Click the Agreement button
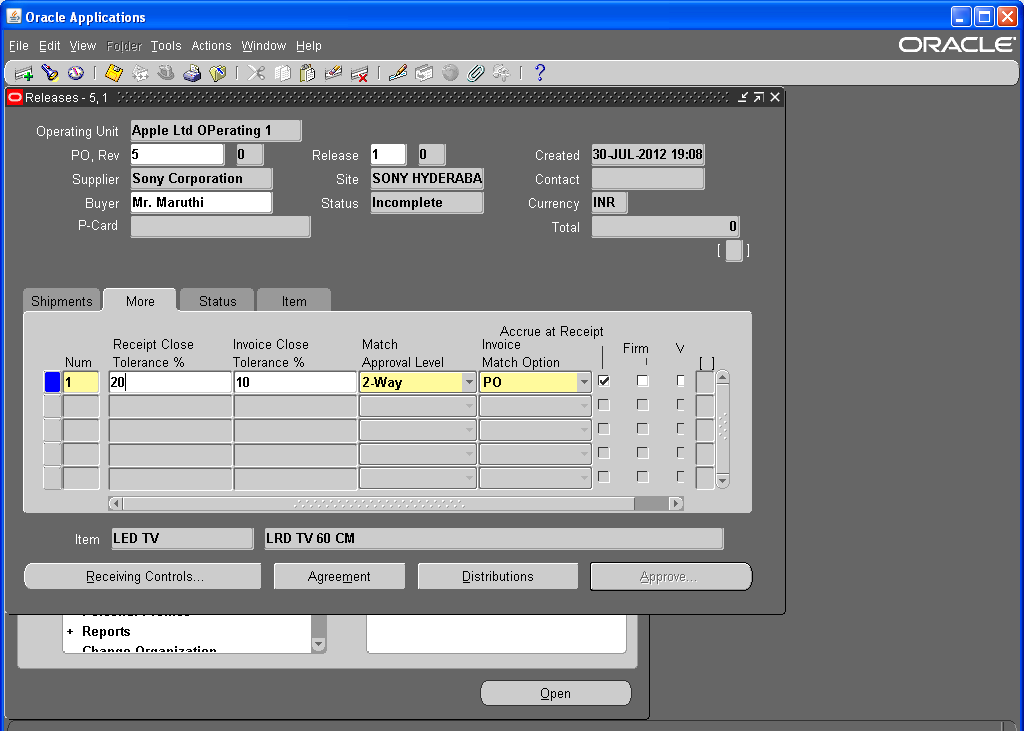This screenshot has height=731, width=1024. pos(339,576)
